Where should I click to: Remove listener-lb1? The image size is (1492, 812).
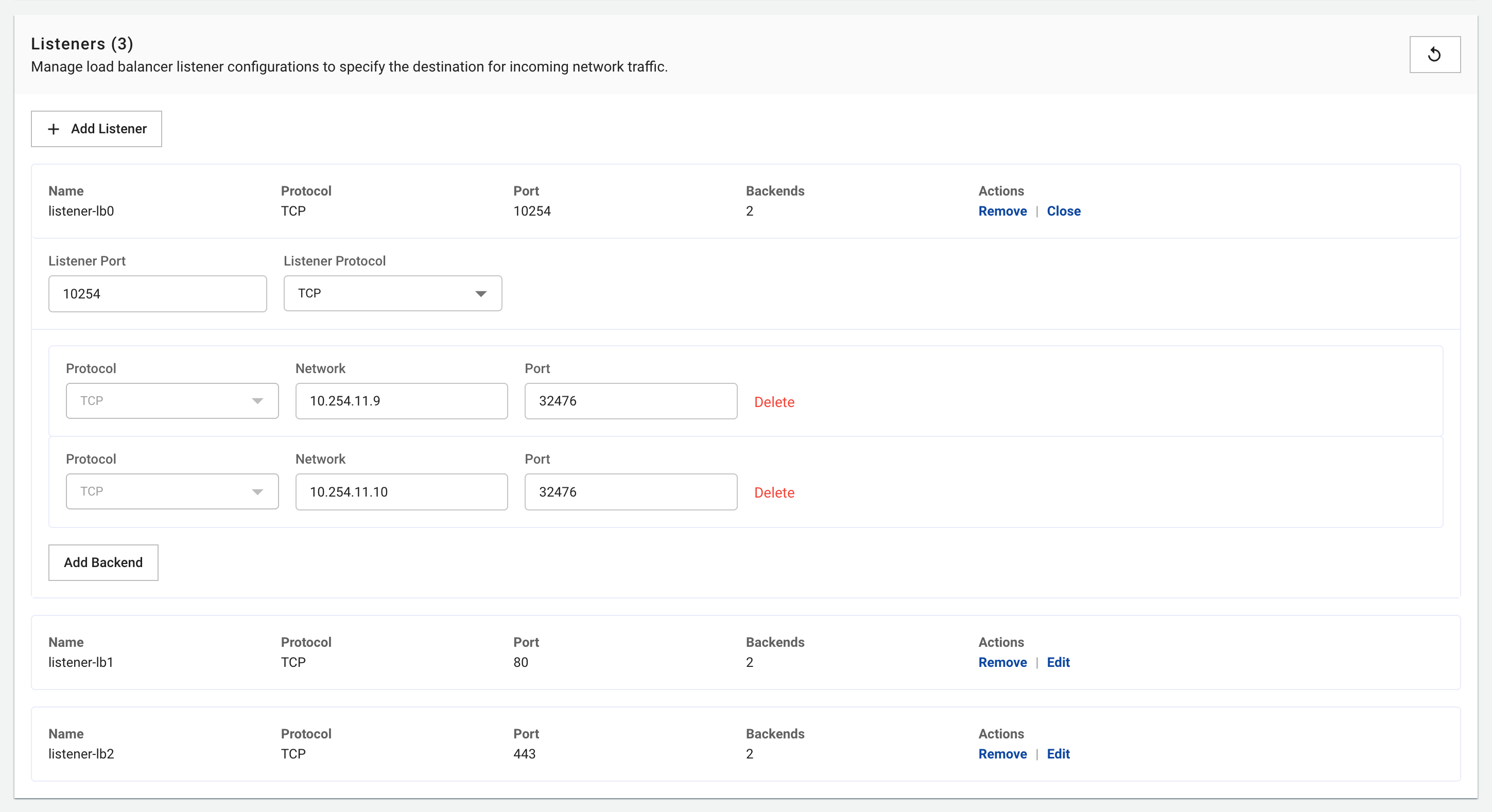click(x=1002, y=662)
